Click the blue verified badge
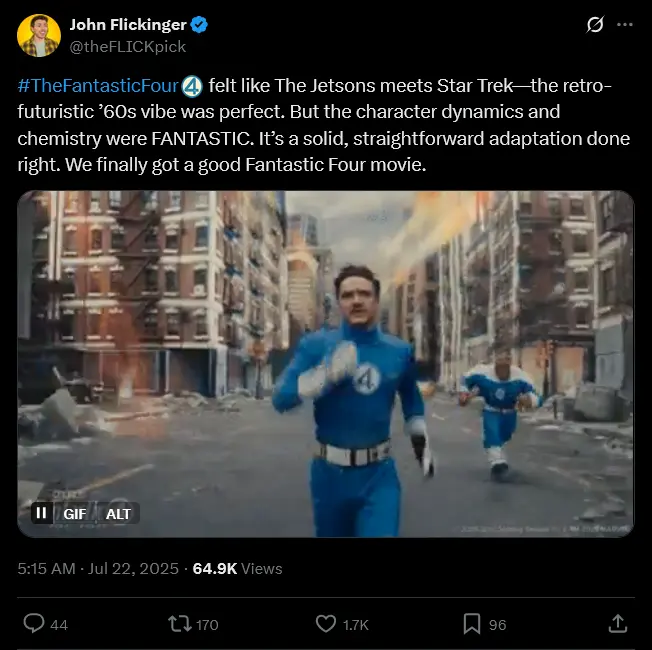 pyautogui.click(x=200, y=25)
